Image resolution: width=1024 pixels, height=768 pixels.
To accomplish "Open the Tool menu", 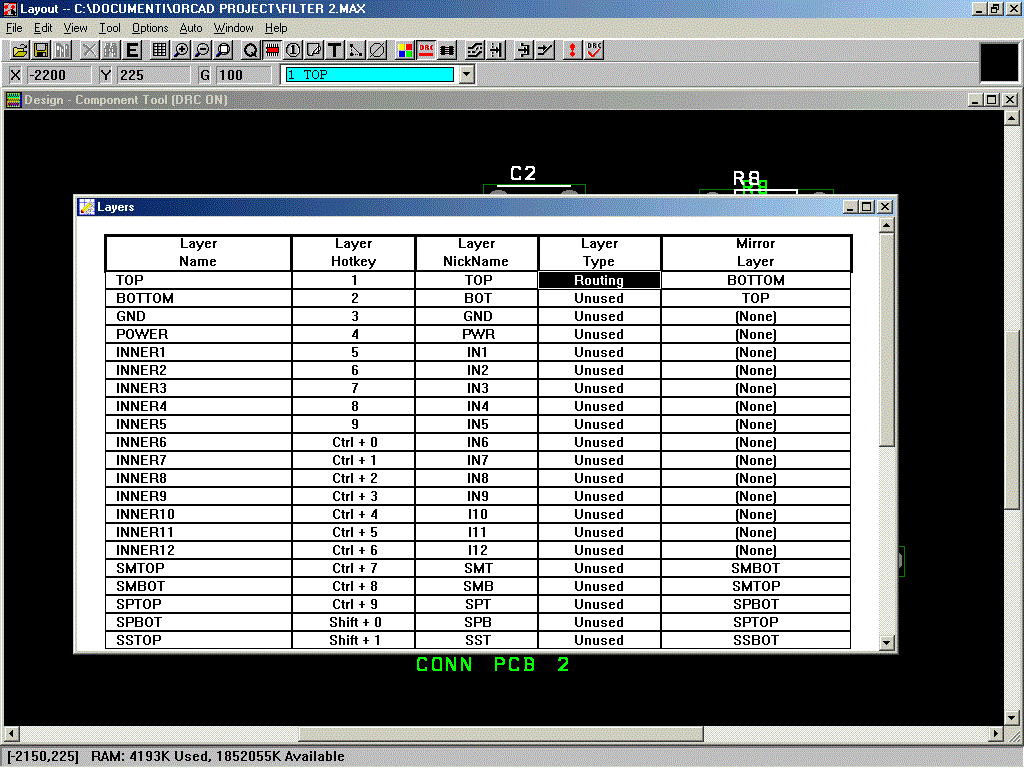I will coord(110,28).
